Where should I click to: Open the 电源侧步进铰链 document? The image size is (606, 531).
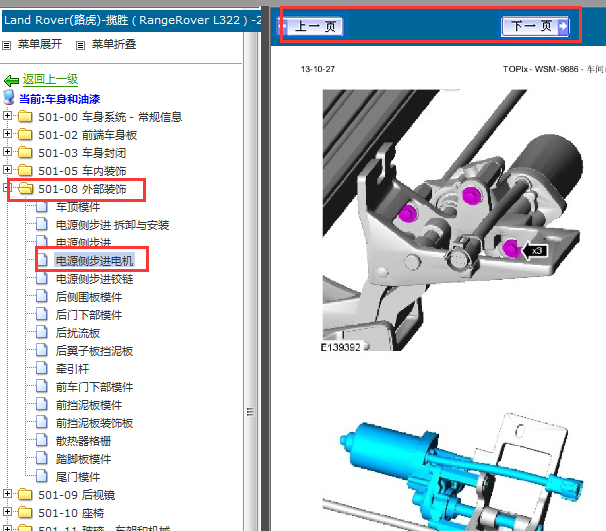pyautogui.click(x=95, y=279)
